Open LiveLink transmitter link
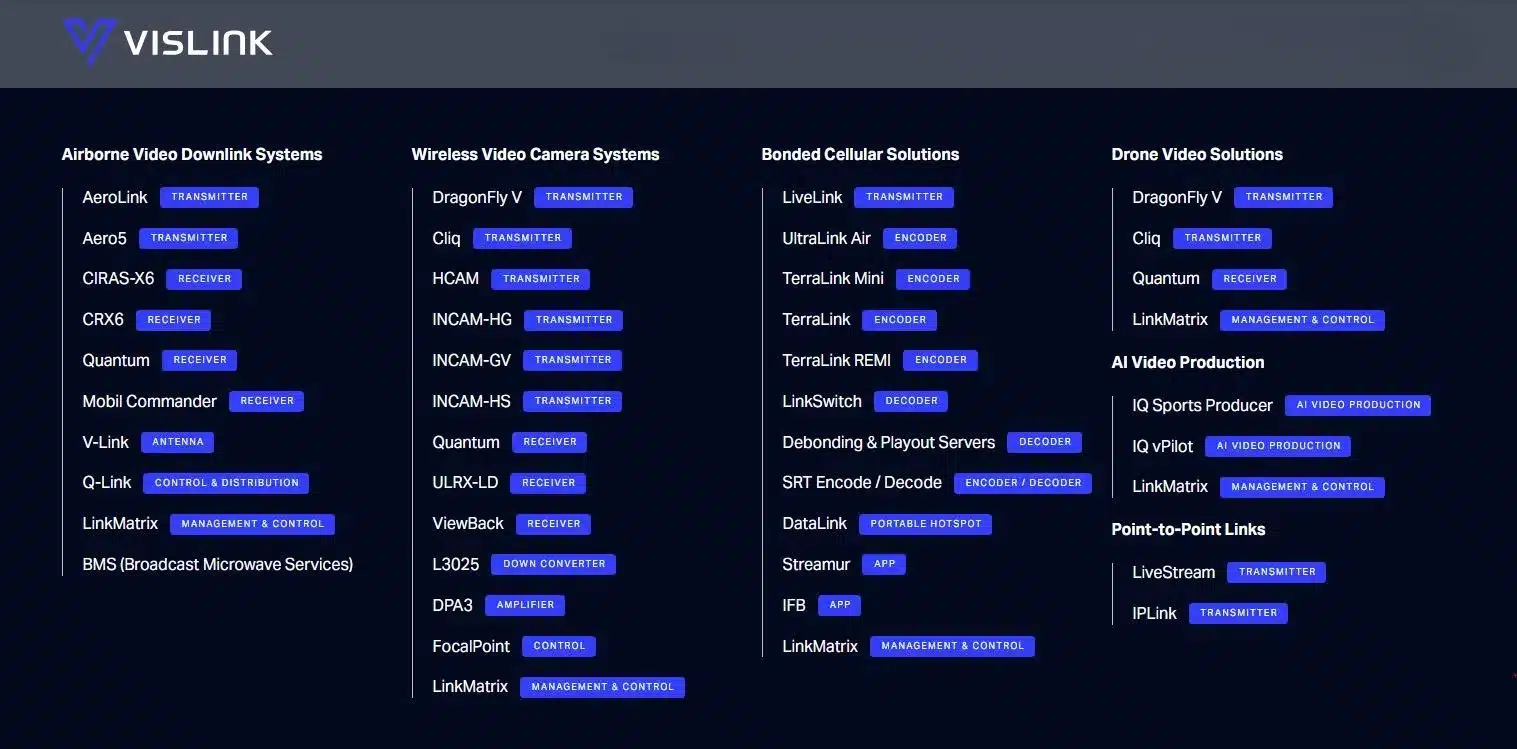Viewport: 1517px width, 749px height. [x=812, y=198]
